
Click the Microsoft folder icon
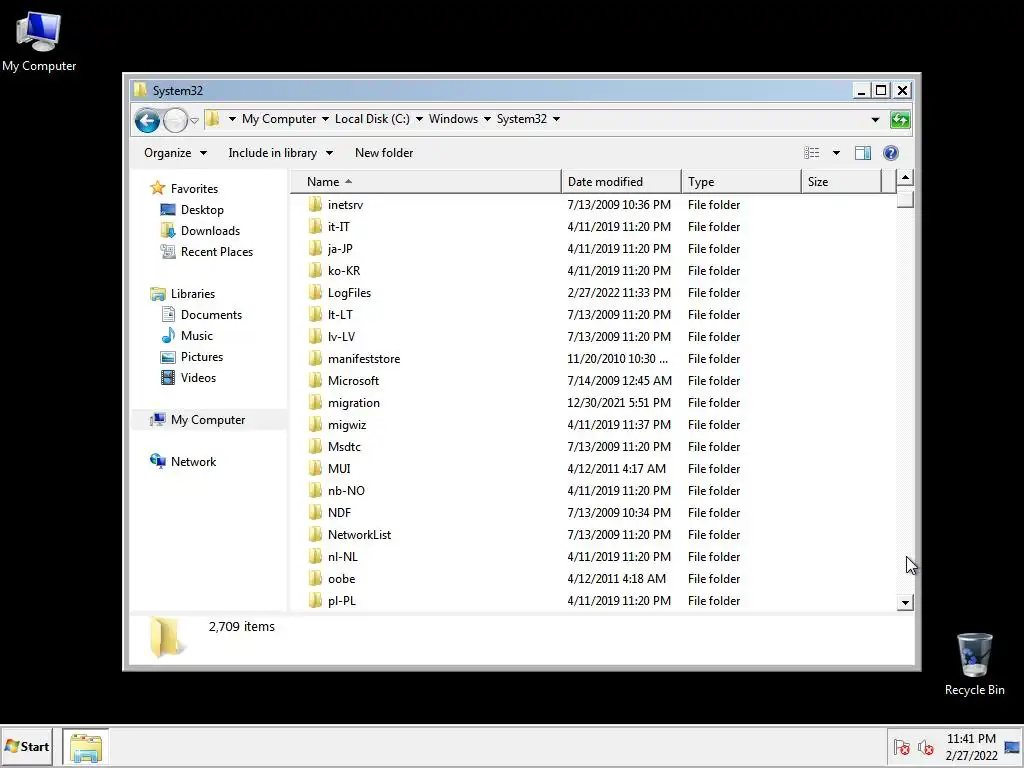[x=315, y=380]
